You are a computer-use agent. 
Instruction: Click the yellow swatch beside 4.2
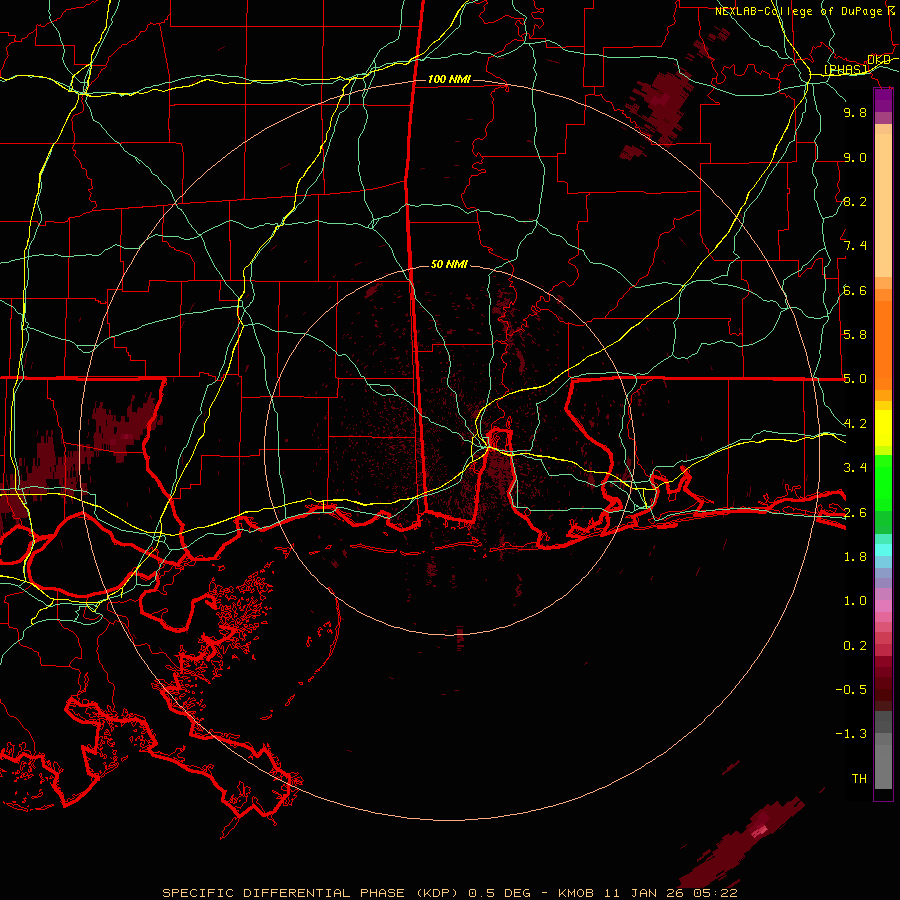[x=883, y=428]
